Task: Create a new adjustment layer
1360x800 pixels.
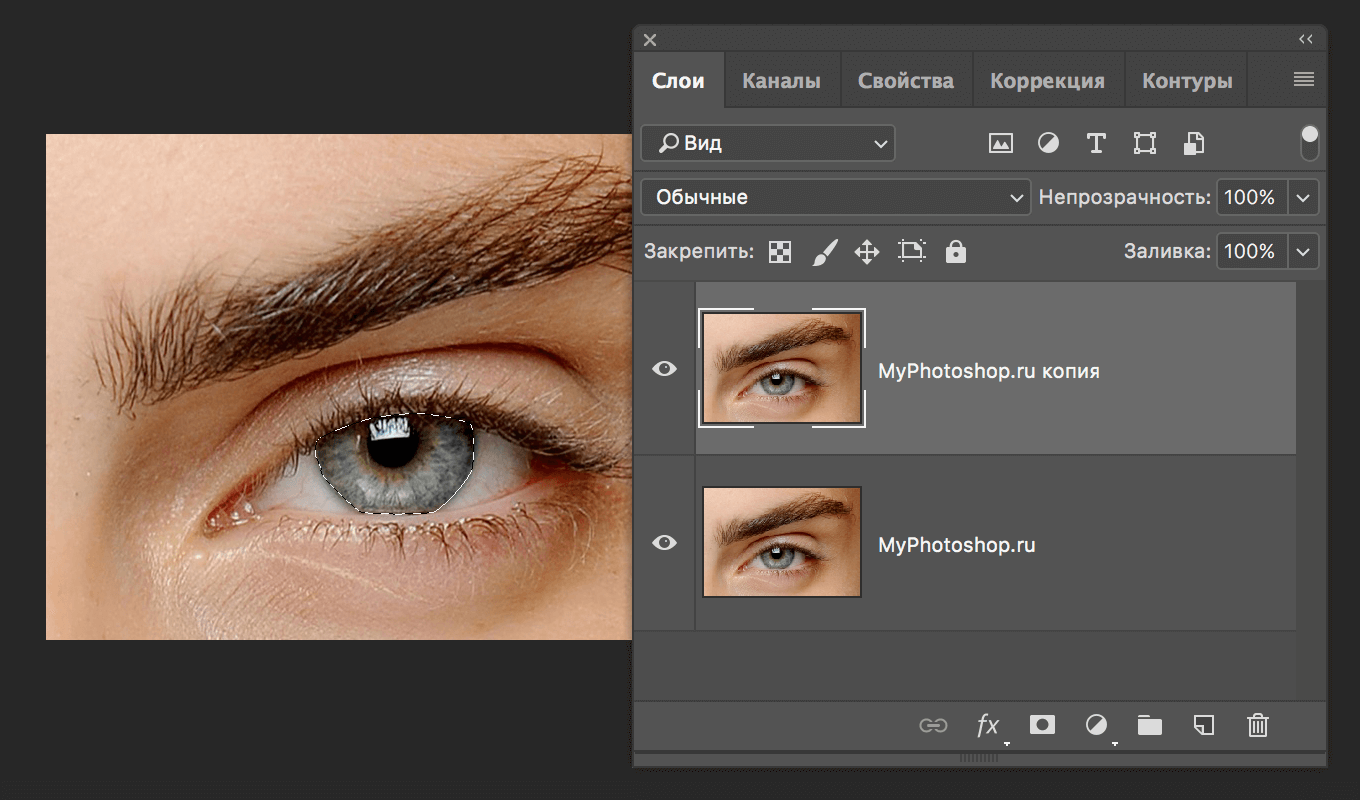Action: [x=1096, y=725]
